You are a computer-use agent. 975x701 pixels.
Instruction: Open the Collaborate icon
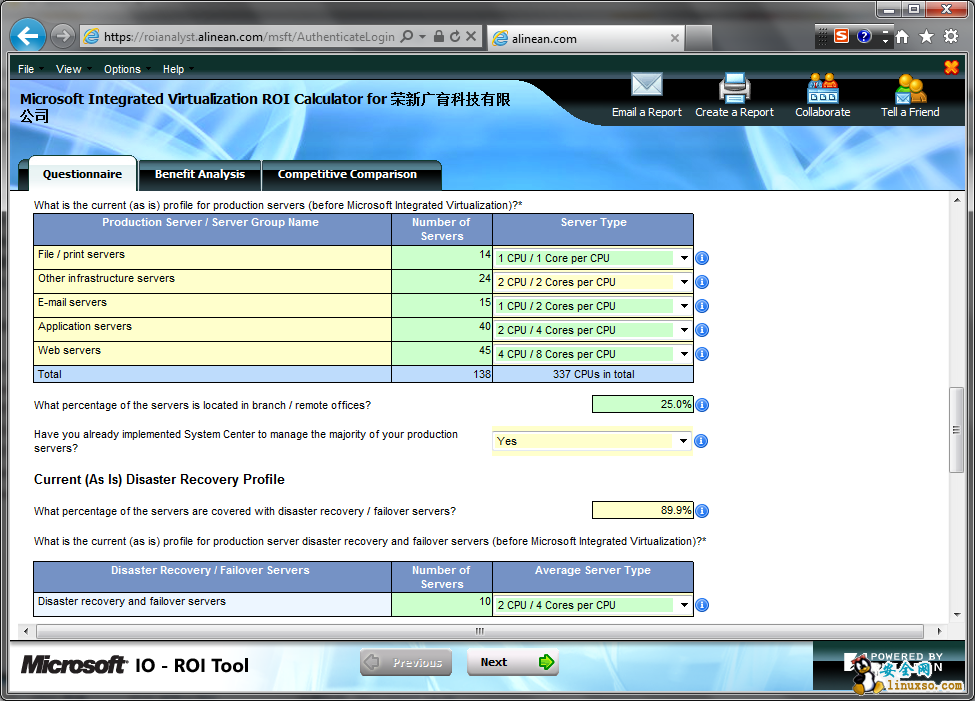822,88
